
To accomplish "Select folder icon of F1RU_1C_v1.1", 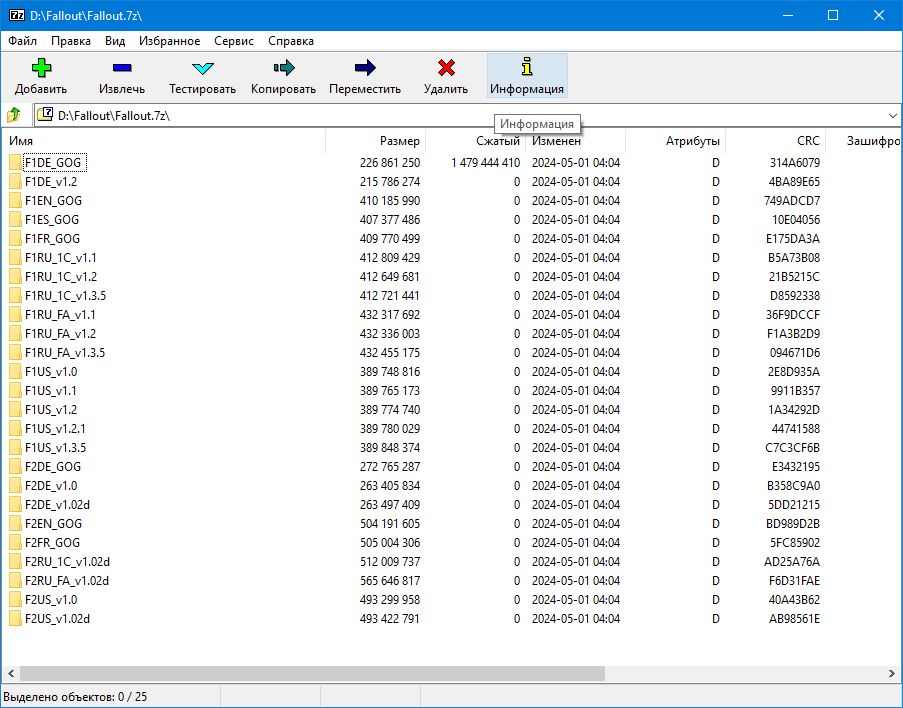I will coord(16,258).
